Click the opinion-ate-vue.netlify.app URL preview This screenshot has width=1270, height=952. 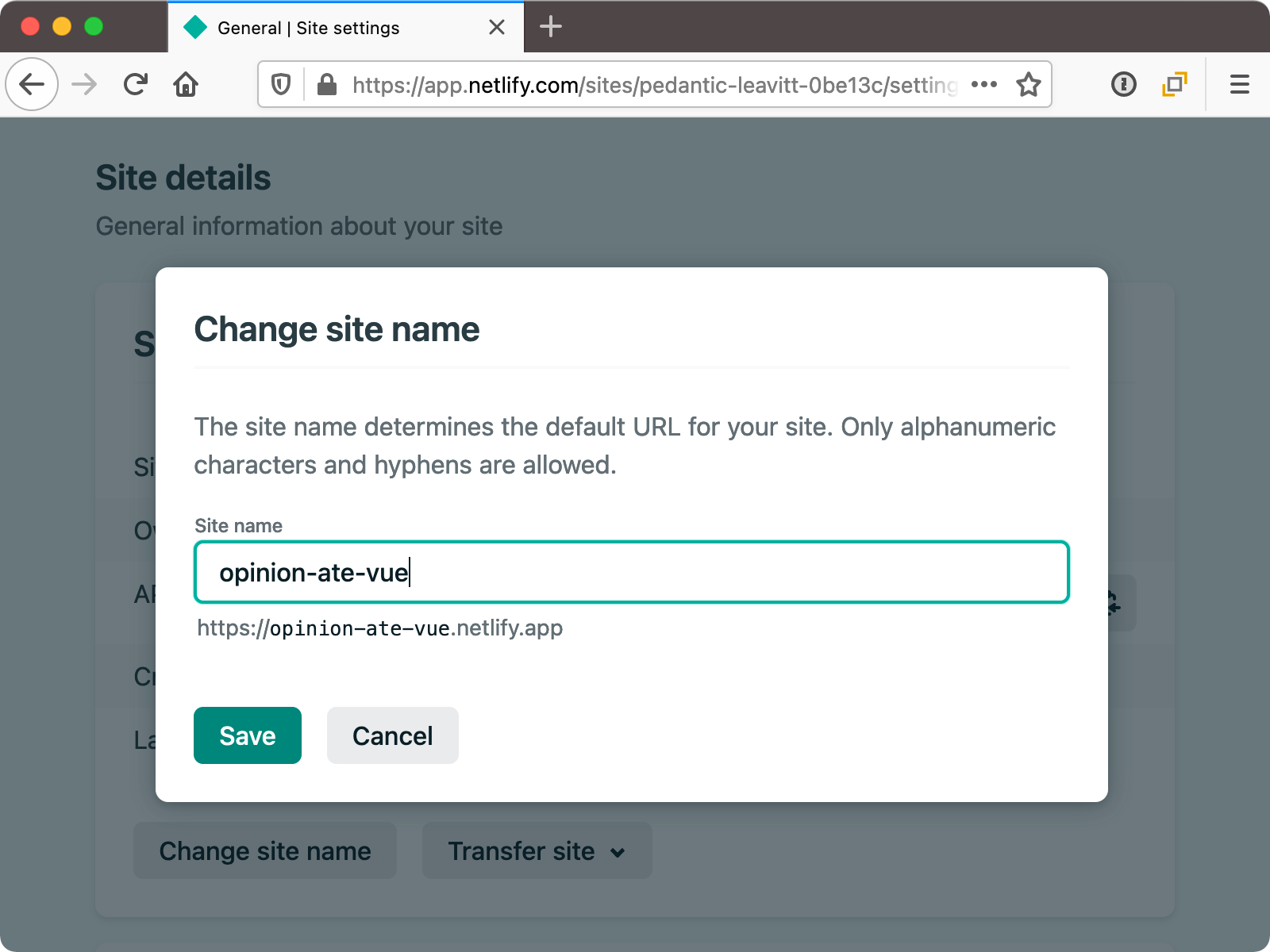[379, 628]
